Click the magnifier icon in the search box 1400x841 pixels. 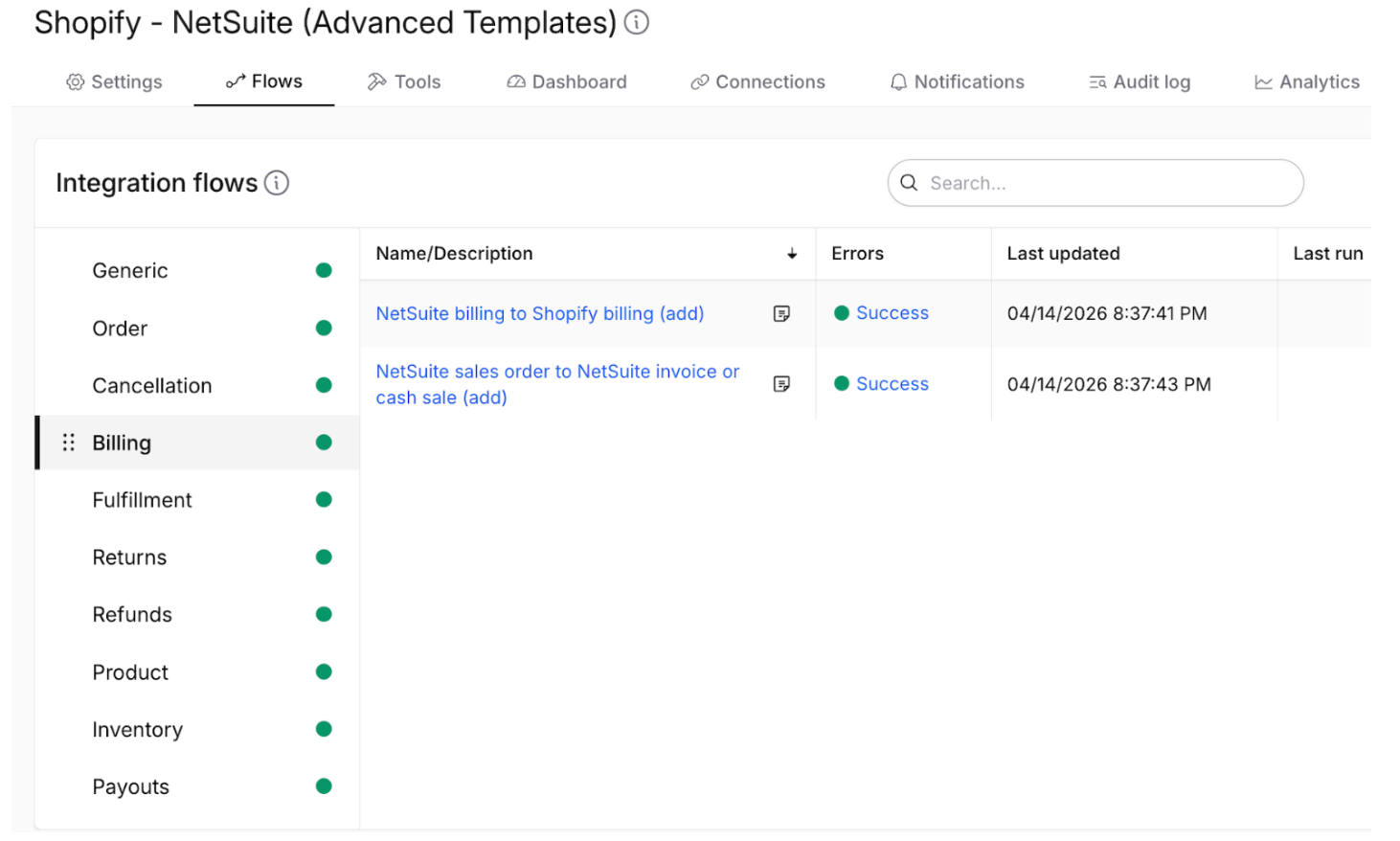(909, 182)
